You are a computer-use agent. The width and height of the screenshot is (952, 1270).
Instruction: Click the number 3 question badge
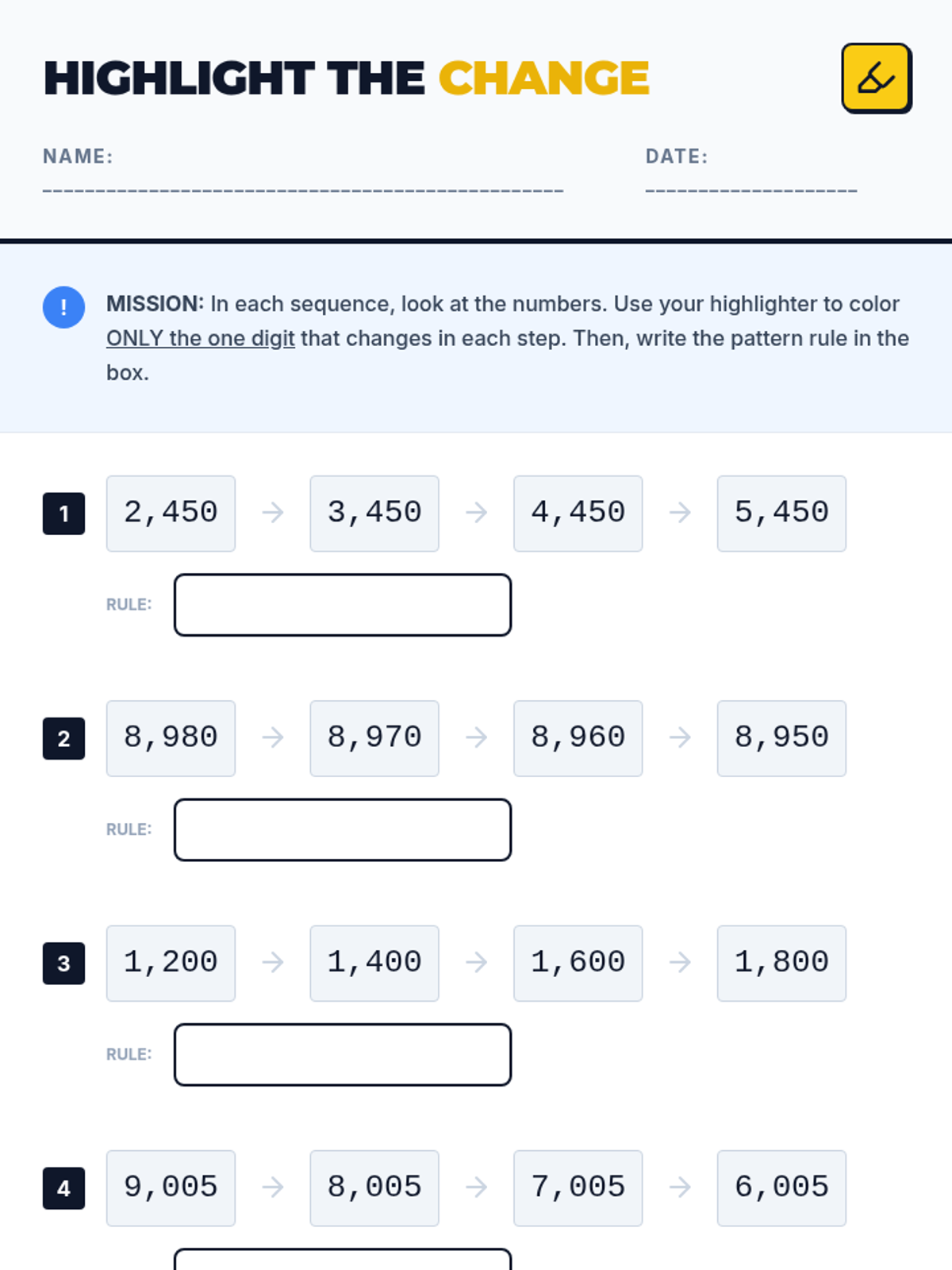pyautogui.click(x=63, y=963)
